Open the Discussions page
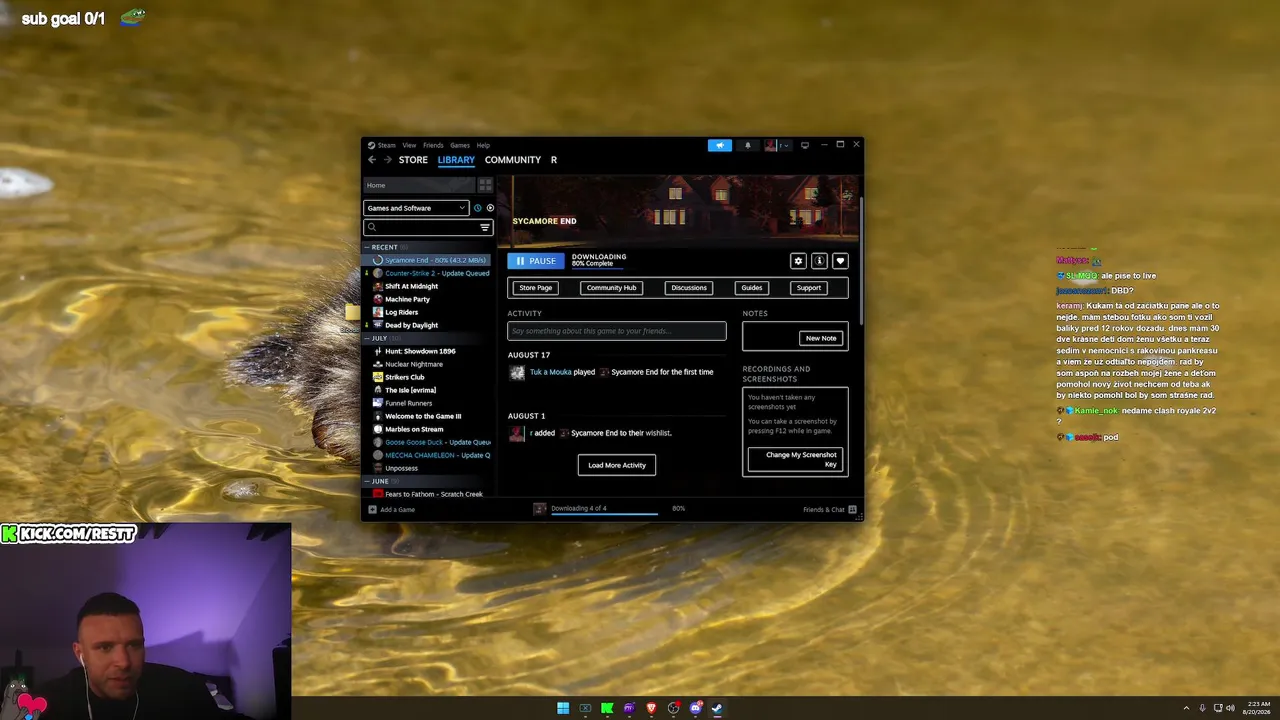Image resolution: width=1280 pixels, height=720 pixels. point(689,288)
